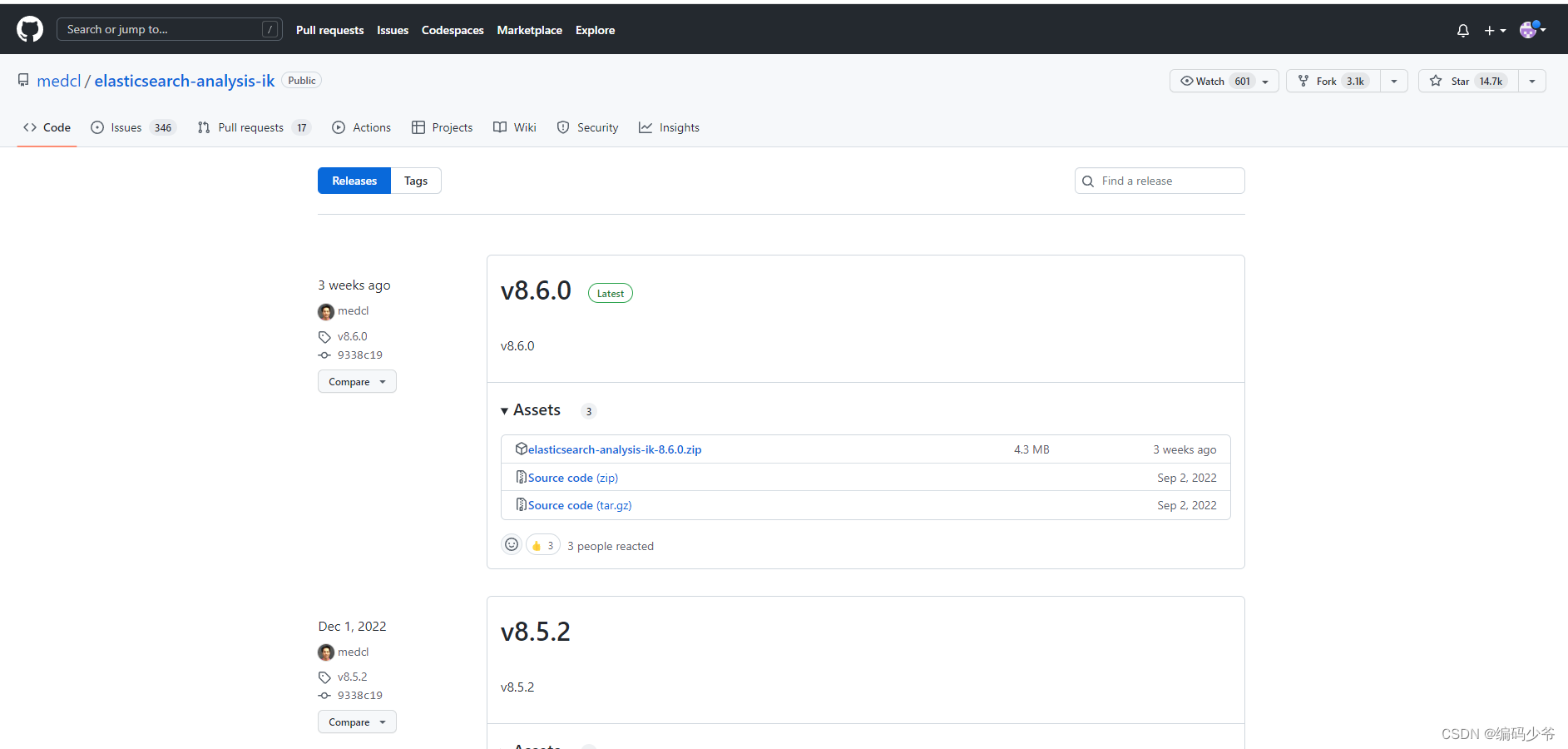Click the package icon beside elasticsearch-analysis-ik-8.6.0.zip
Viewport: 1568px width, 749px height.
[522, 449]
